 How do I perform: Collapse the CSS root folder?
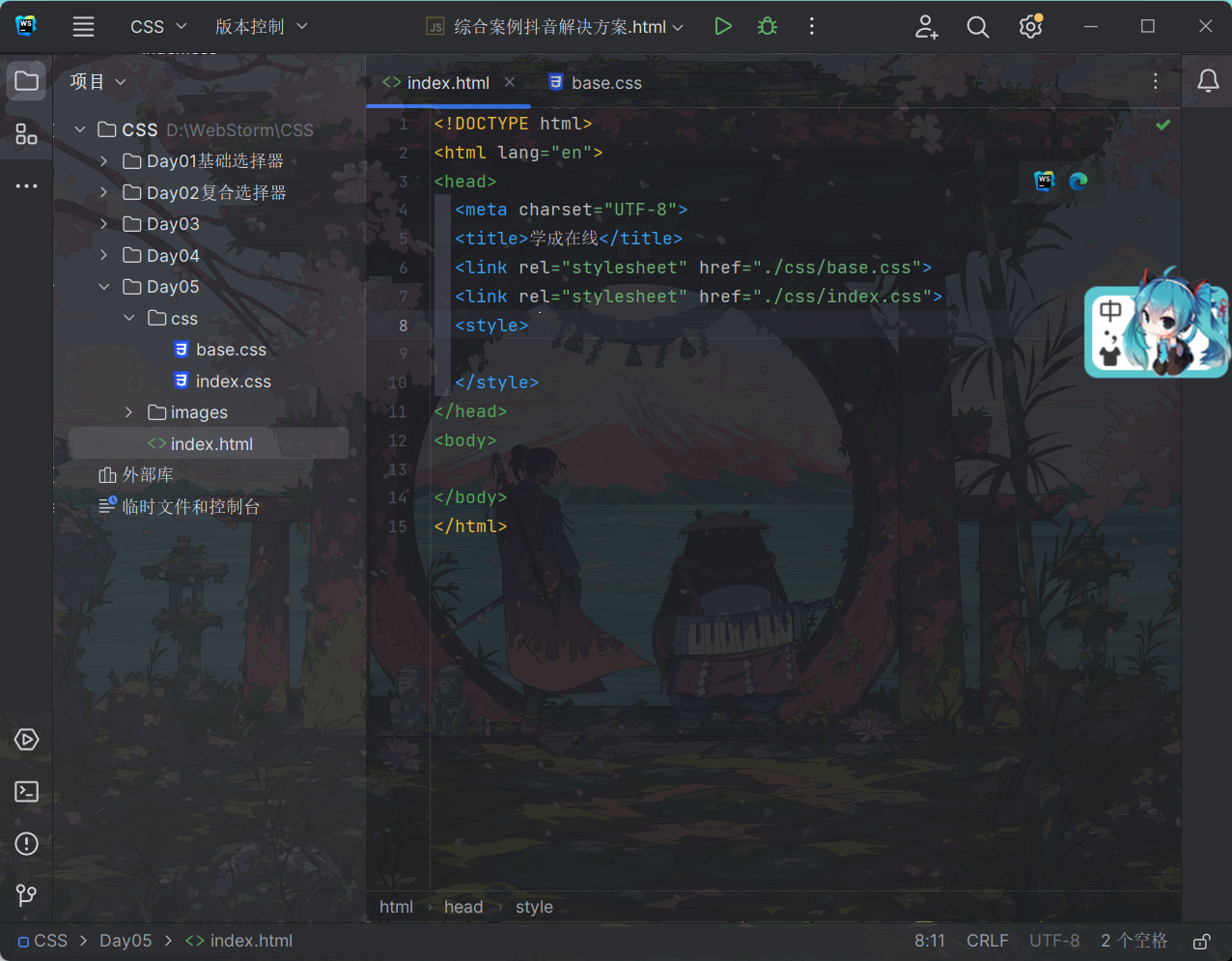click(81, 129)
